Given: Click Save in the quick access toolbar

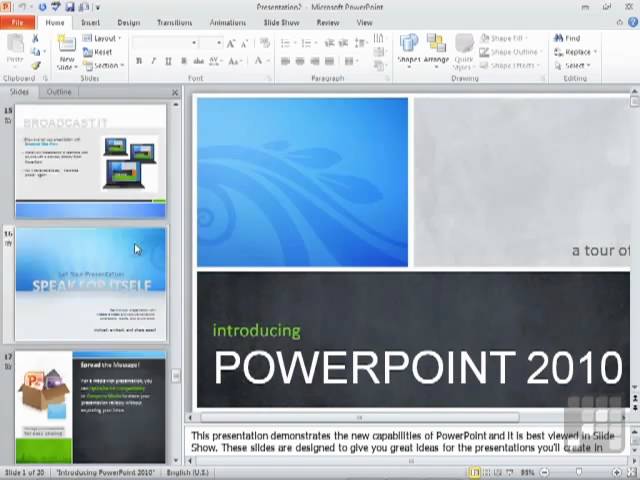Looking at the screenshot, I should click(70, 7).
